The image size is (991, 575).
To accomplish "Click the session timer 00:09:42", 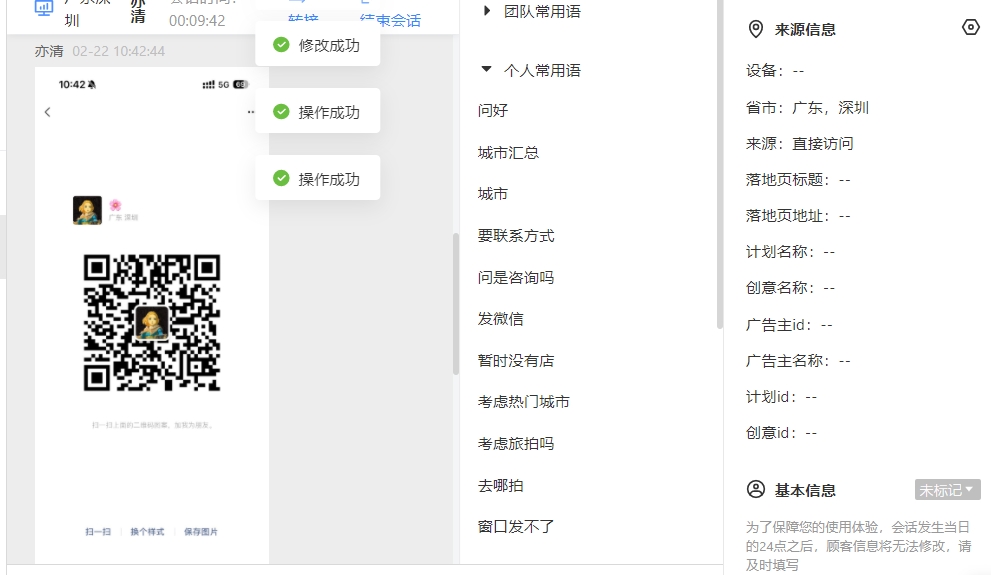I will pyautogui.click(x=197, y=21).
